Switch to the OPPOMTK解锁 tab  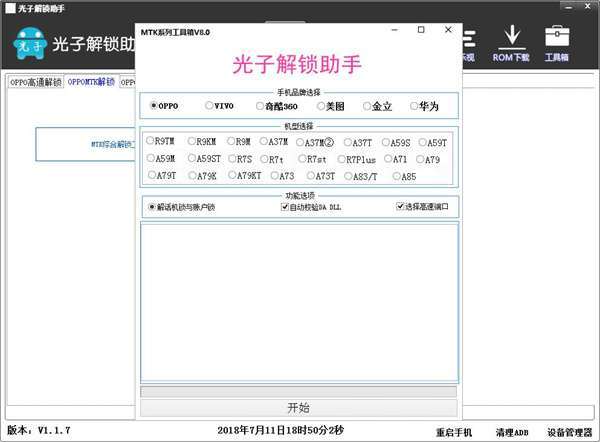91,82
